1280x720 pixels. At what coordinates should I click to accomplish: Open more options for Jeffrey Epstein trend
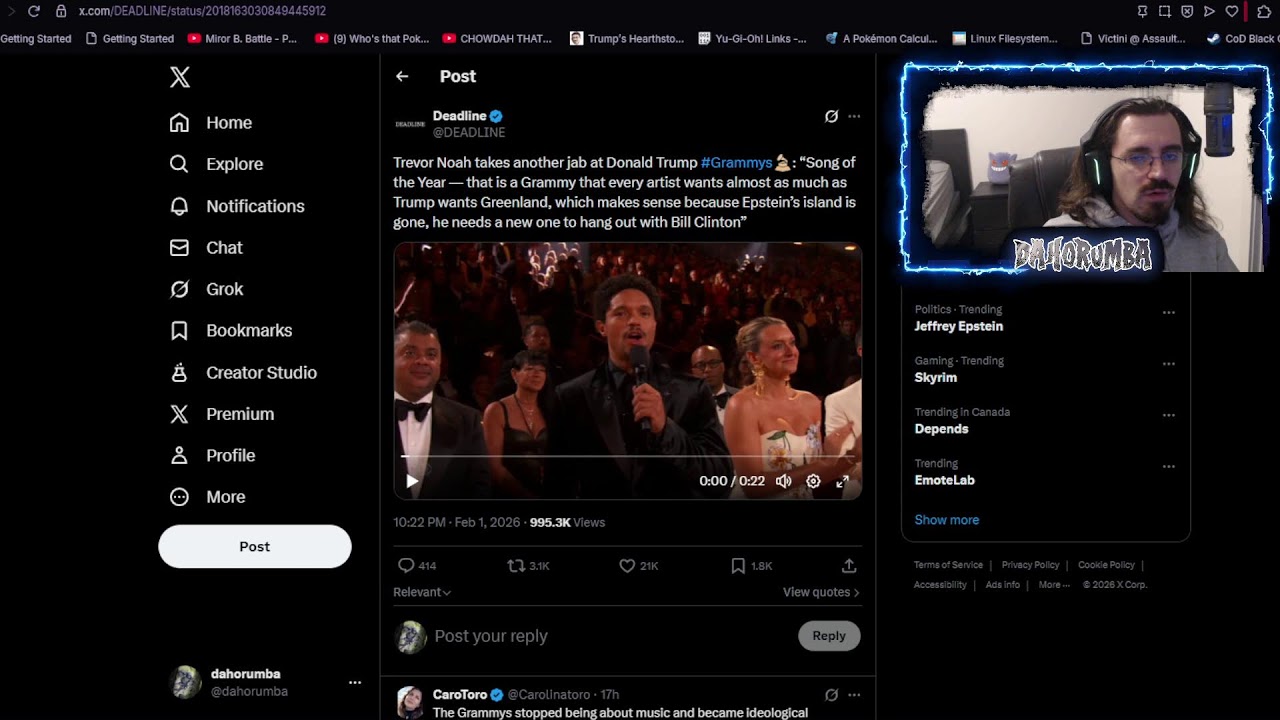coord(1168,312)
